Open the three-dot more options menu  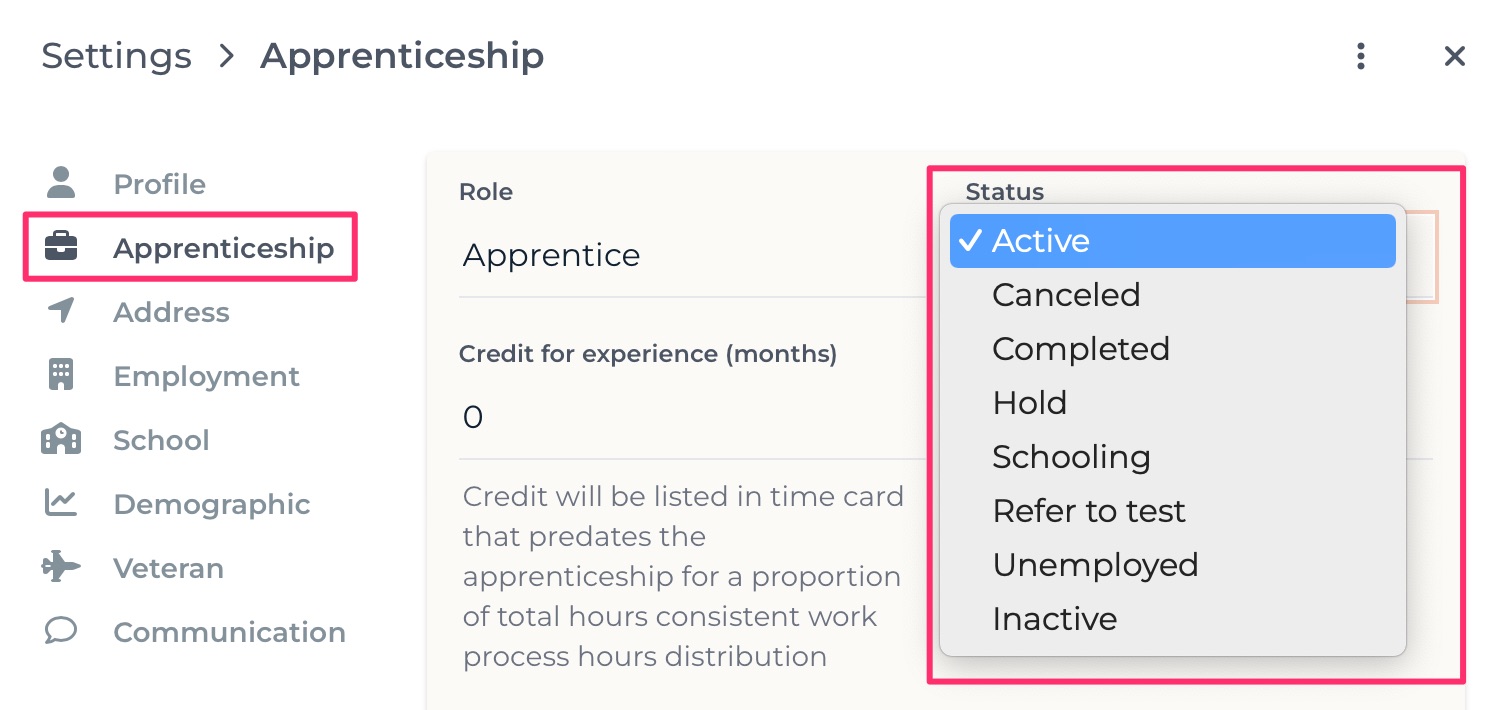click(x=1360, y=56)
